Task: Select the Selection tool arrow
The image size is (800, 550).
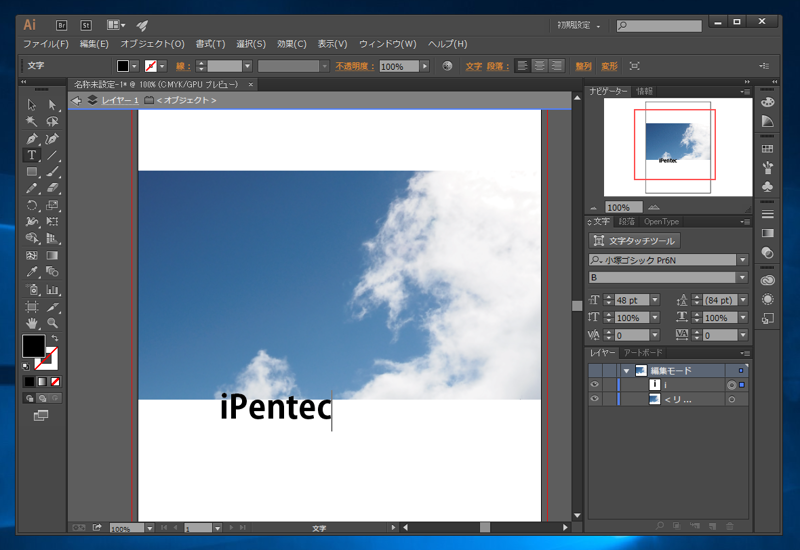Action: tap(32, 105)
